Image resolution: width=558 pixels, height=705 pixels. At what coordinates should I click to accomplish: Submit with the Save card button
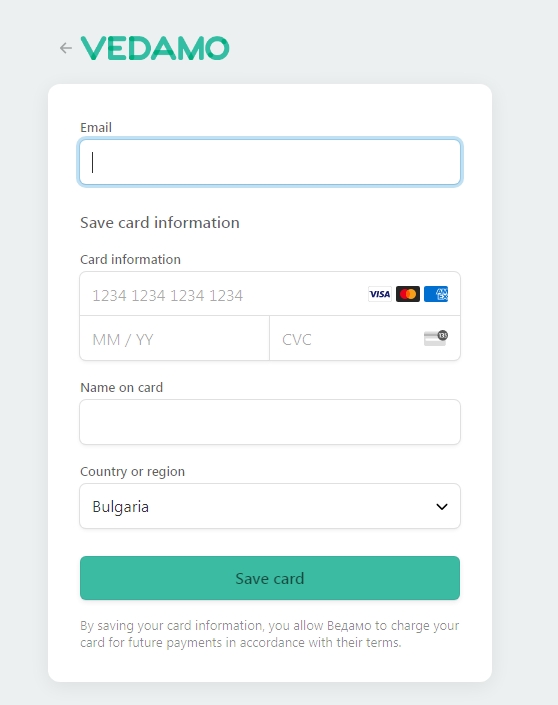point(270,578)
